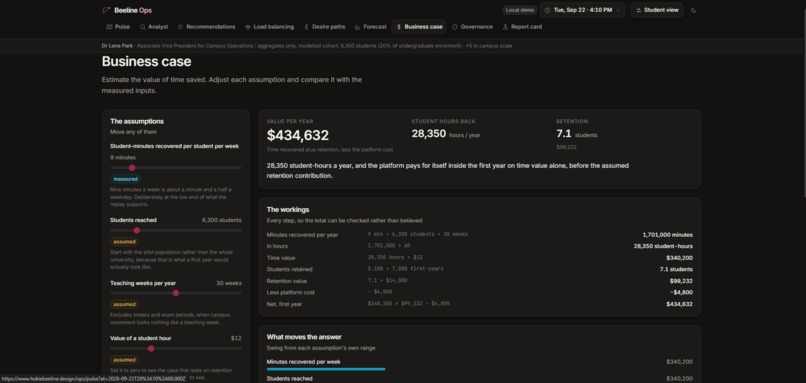Click the What moves the answer heading

point(304,337)
